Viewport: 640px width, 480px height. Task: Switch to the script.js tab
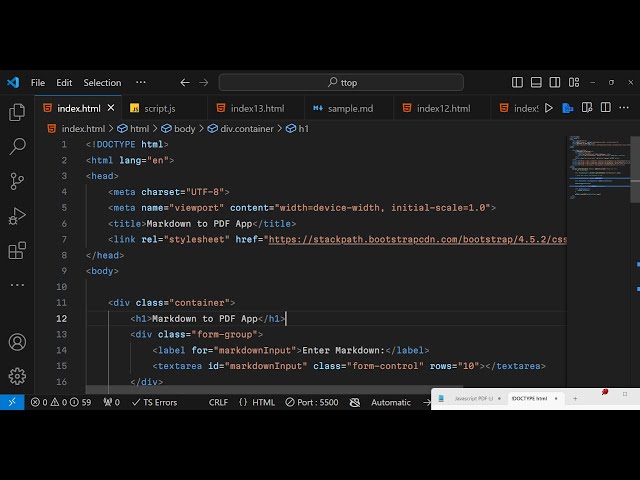point(159,108)
